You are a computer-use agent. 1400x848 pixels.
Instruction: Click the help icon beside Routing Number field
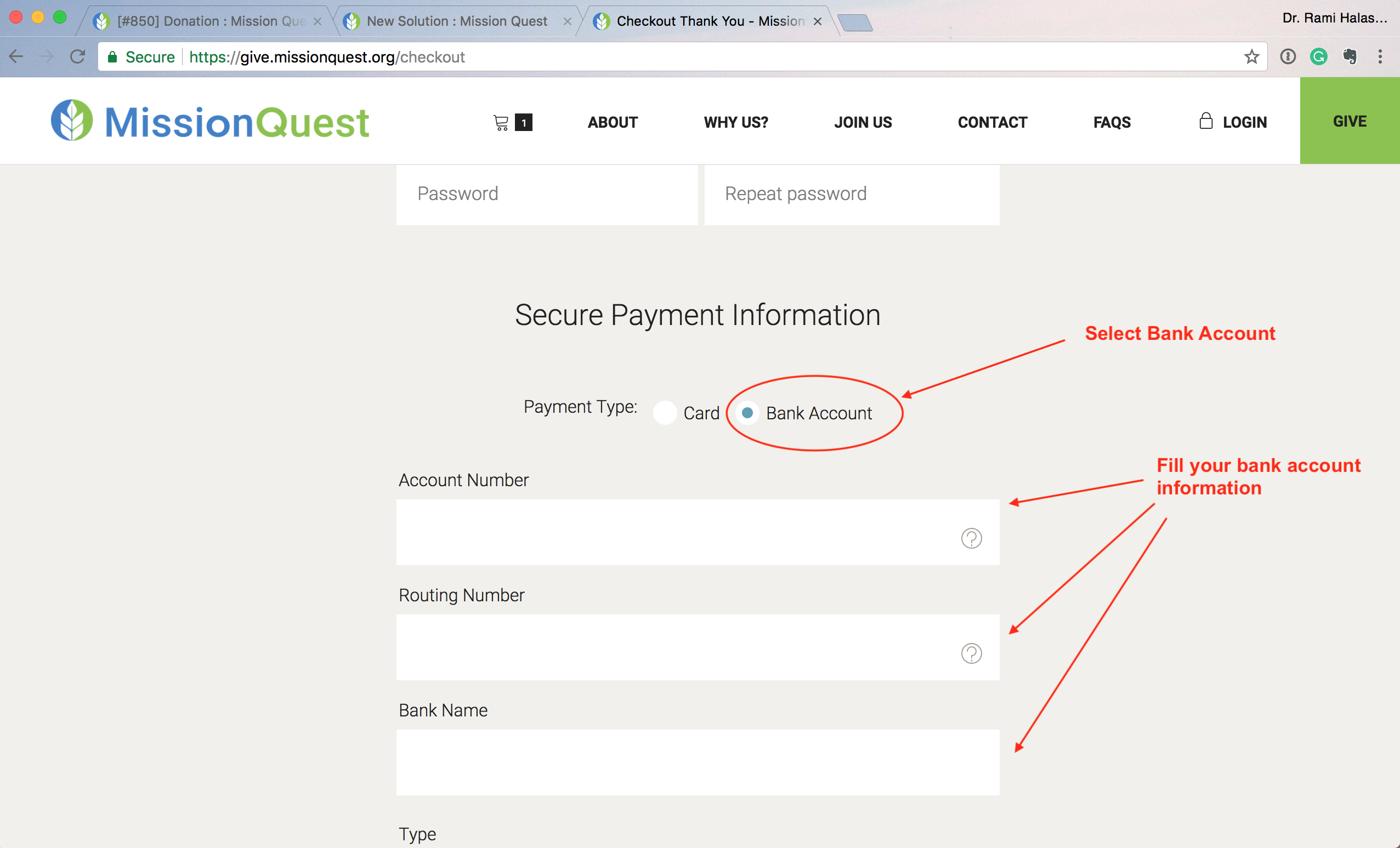point(971,654)
